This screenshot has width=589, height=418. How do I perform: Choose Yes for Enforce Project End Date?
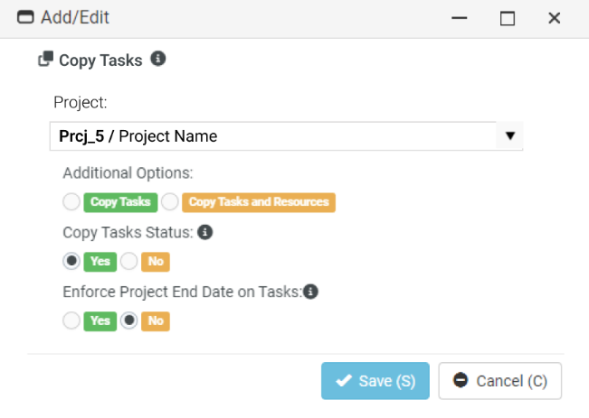(71, 320)
